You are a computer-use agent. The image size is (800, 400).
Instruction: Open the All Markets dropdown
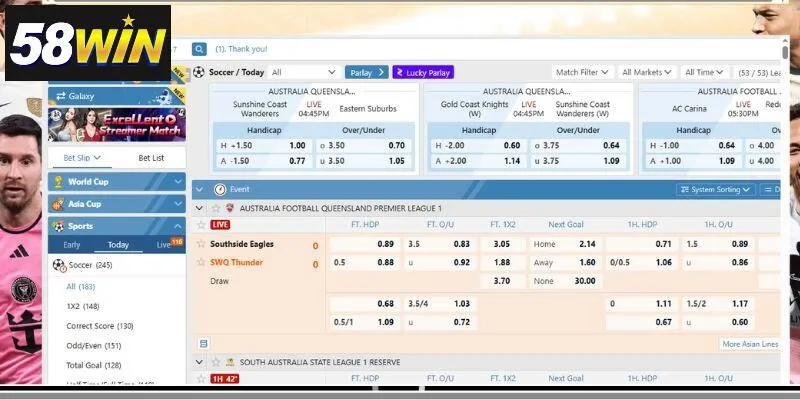coord(647,72)
